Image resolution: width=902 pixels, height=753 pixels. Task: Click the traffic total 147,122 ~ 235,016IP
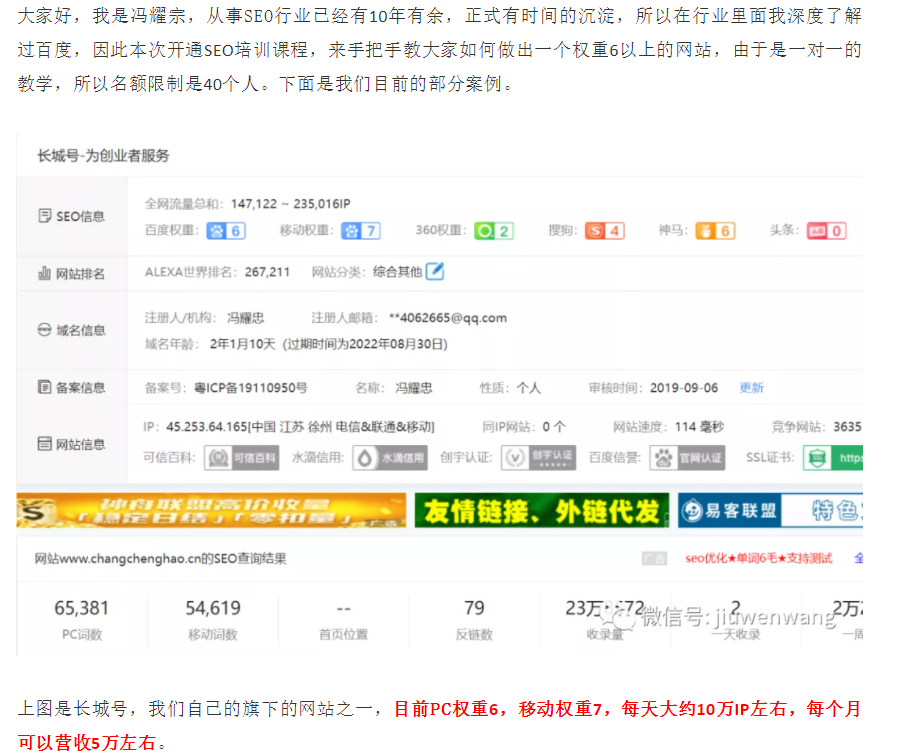[x=291, y=204]
